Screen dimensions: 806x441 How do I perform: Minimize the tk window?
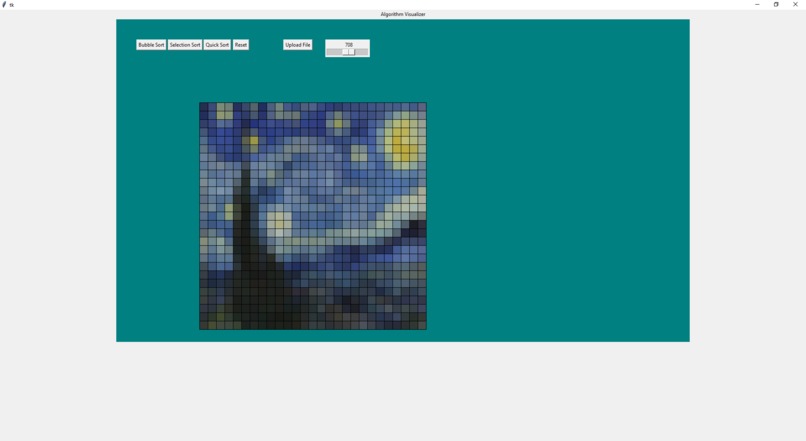pos(757,4)
